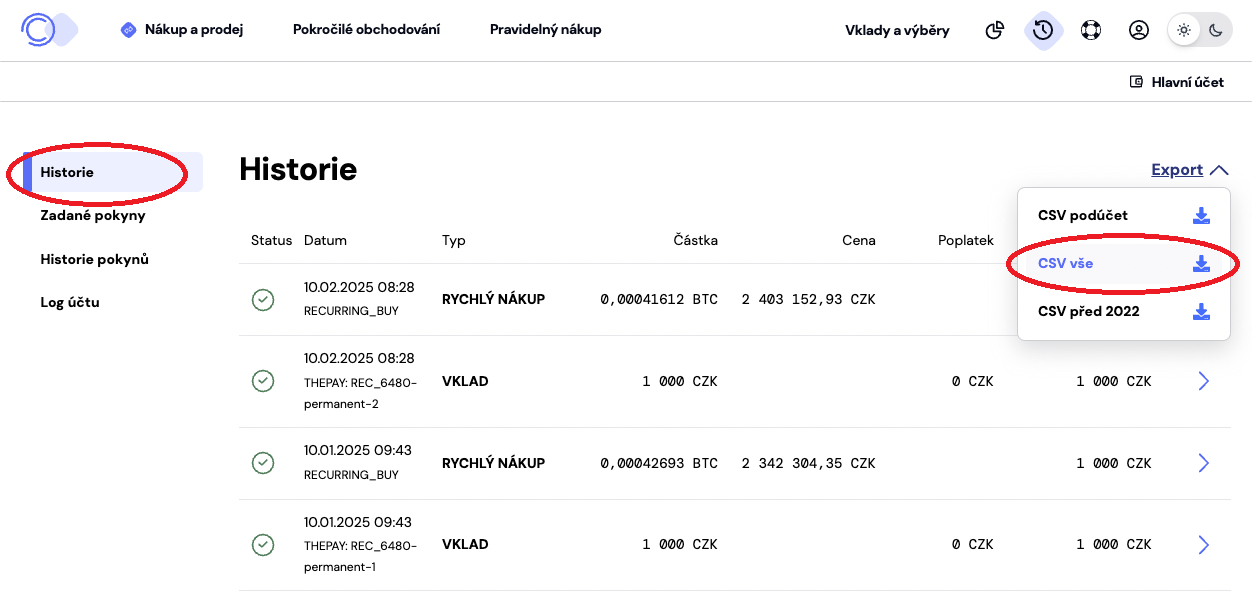The width and height of the screenshot is (1252, 596).
Task: Click the green checkmark on first RYCHLÝ NÁKUP row
Action: pyautogui.click(x=263, y=298)
